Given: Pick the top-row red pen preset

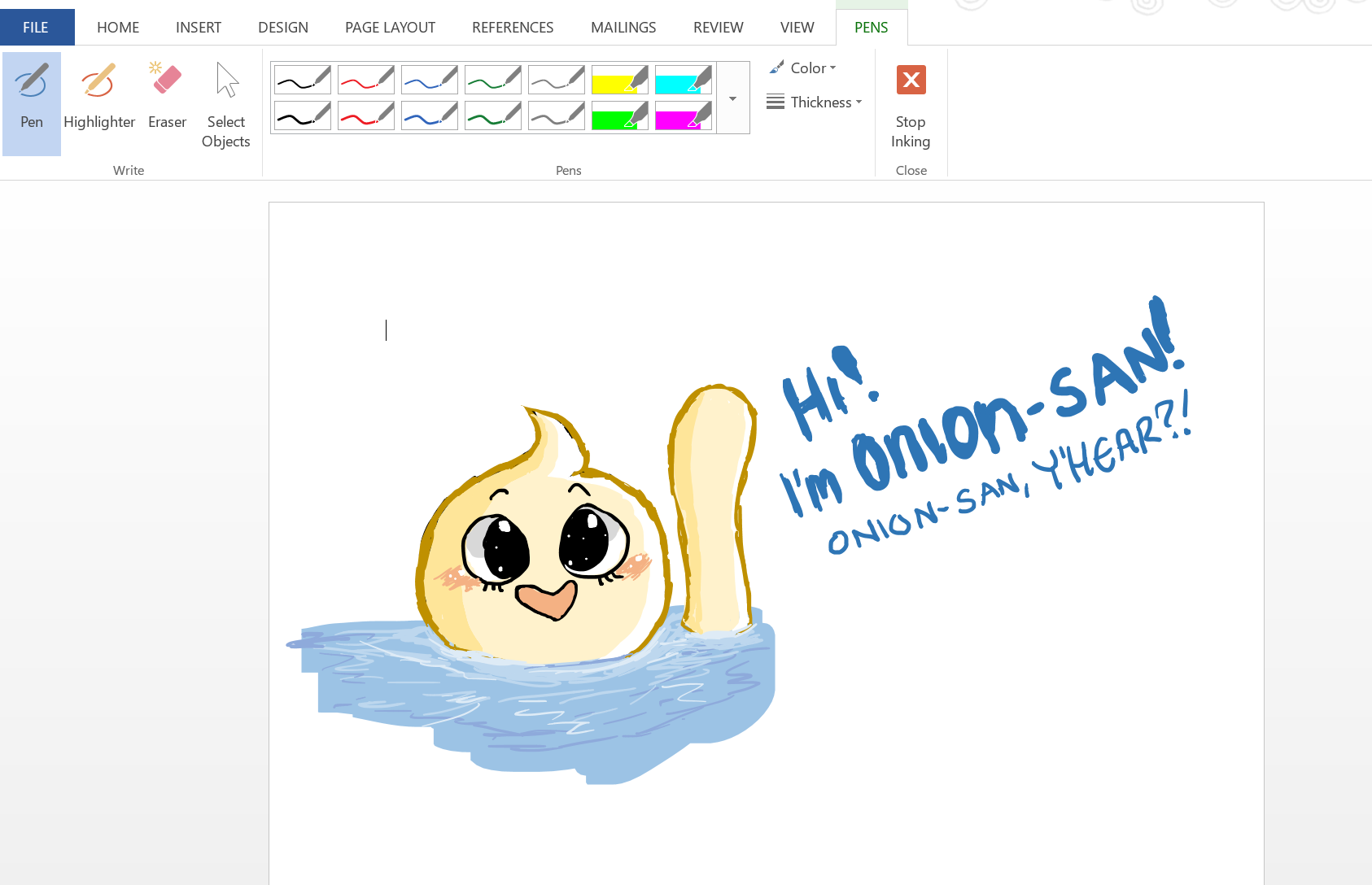Looking at the screenshot, I should click(x=366, y=80).
